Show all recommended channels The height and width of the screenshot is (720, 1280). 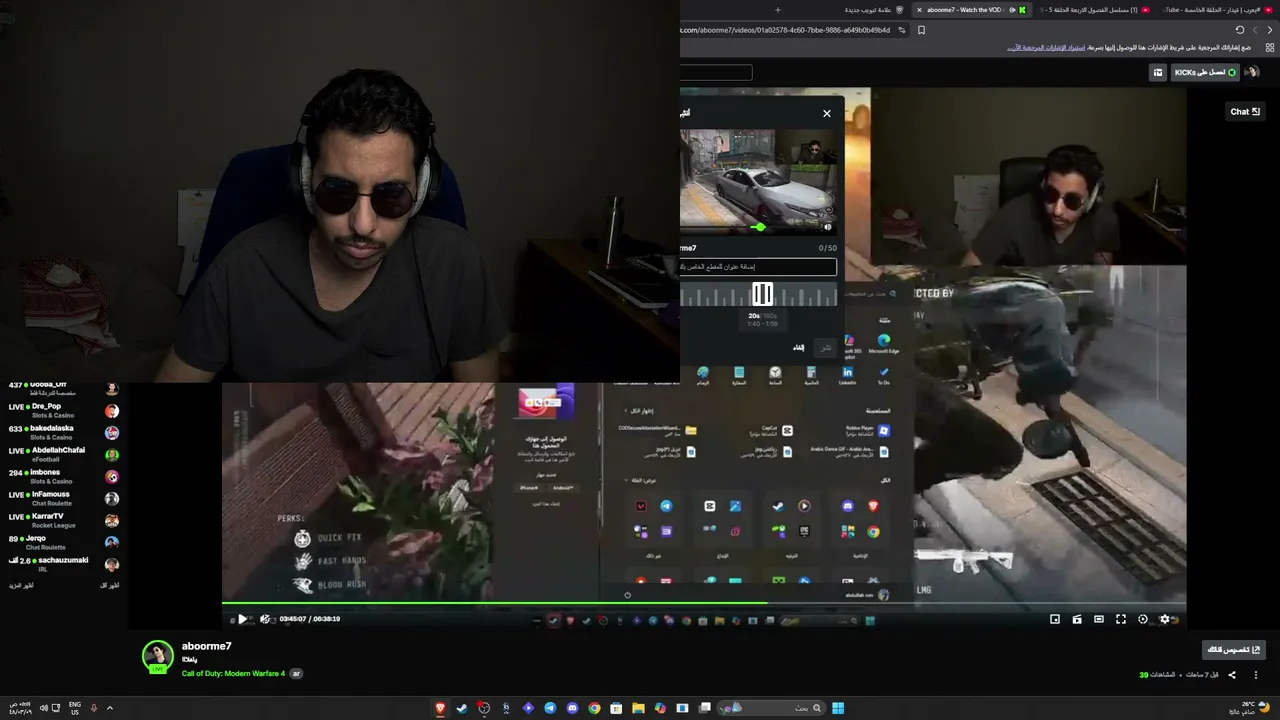click(x=110, y=585)
